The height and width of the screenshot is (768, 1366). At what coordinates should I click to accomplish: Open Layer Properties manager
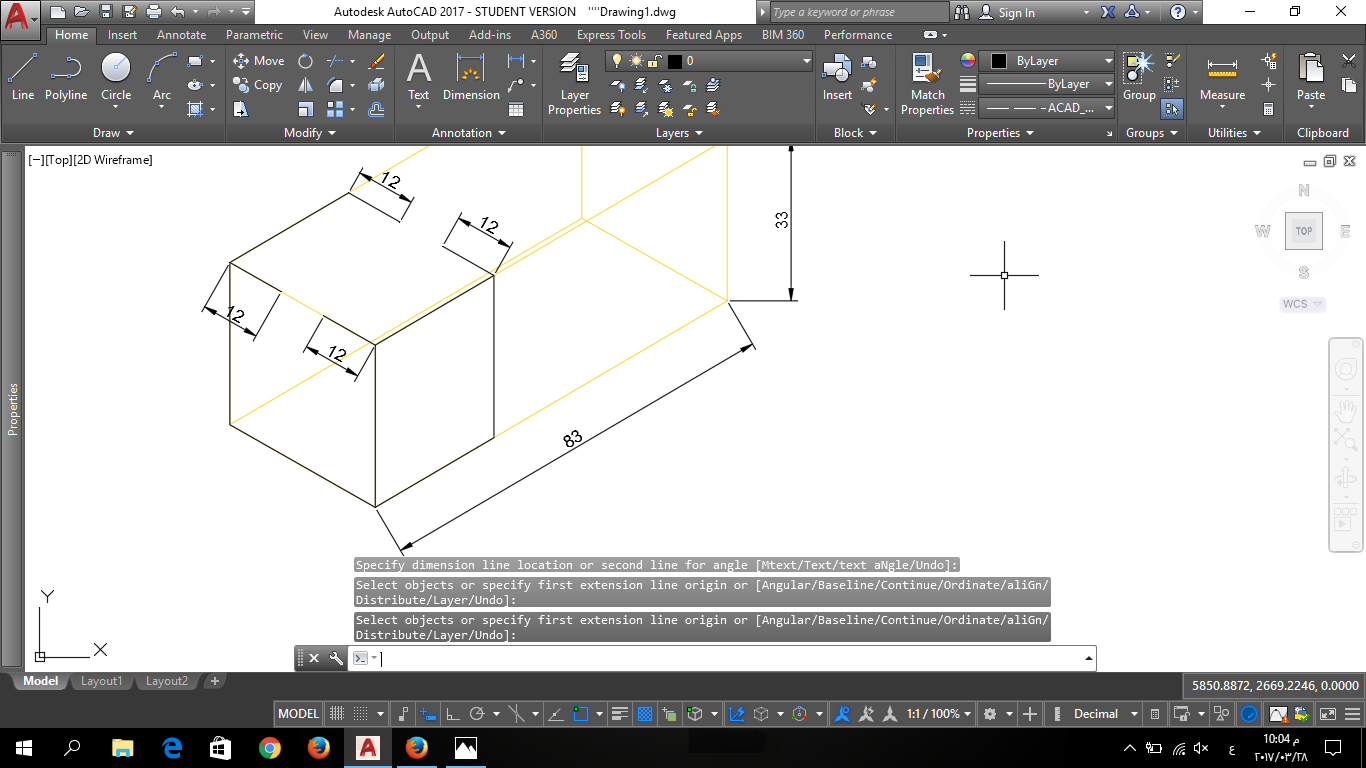click(x=574, y=85)
